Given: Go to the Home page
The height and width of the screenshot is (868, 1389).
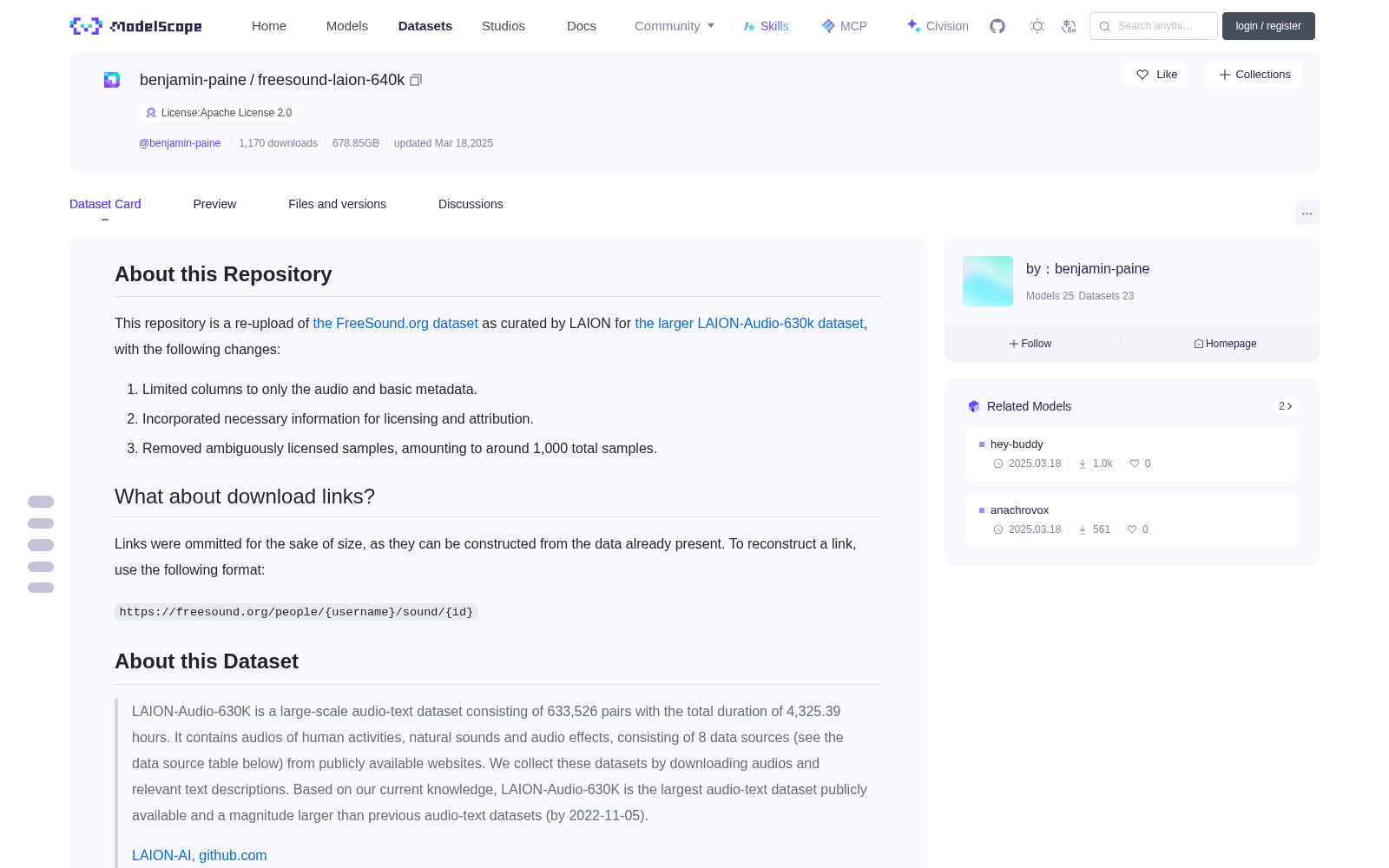Looking at the screenshot, I should 269,26.
